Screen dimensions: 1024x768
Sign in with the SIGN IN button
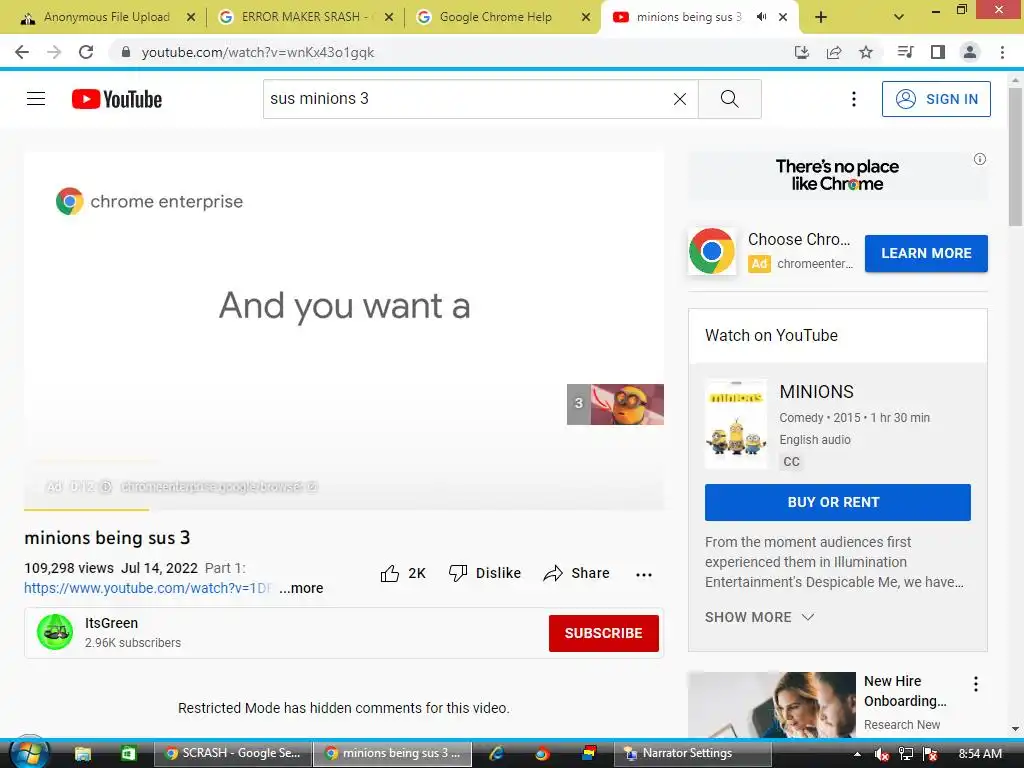(936, 99)
